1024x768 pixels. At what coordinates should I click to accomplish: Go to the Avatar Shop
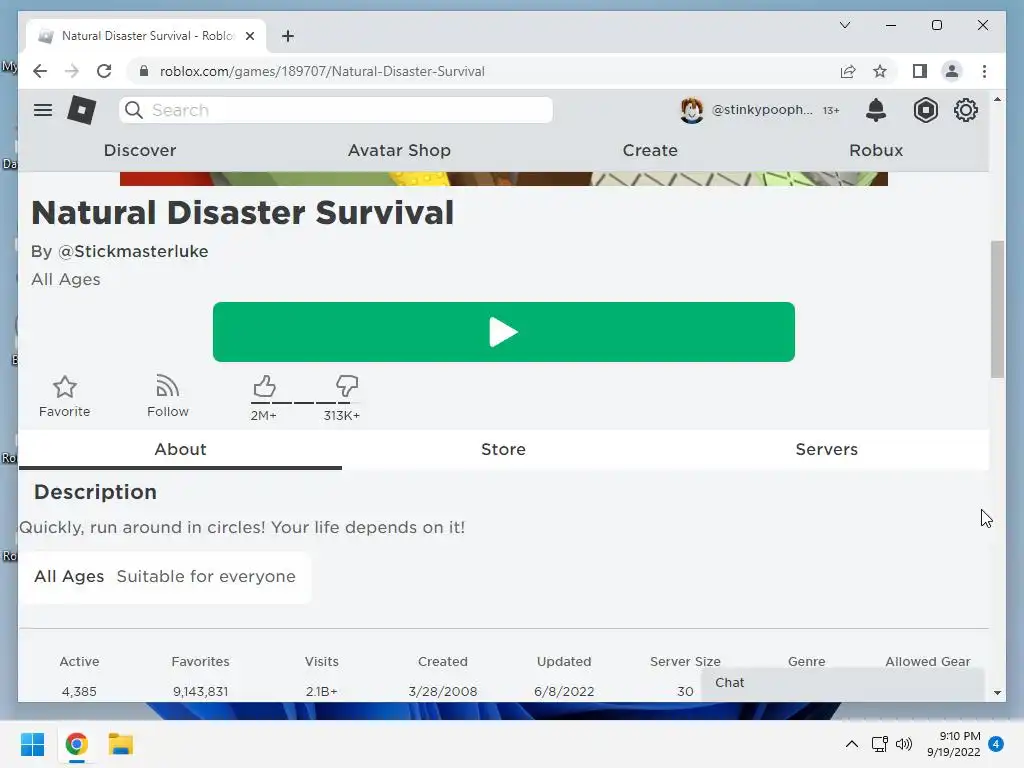(399, 150)
